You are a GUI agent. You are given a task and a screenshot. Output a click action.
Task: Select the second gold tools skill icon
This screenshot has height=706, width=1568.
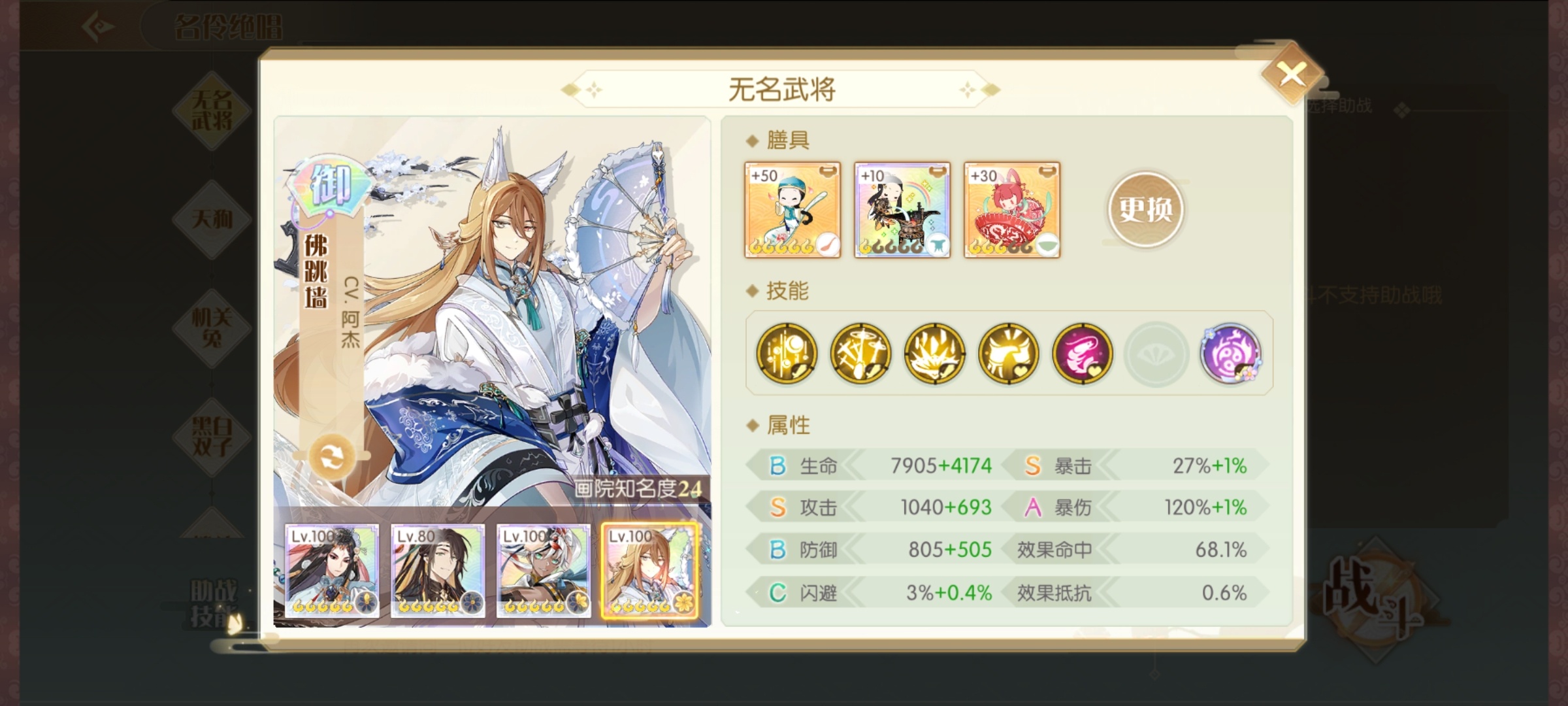coord(860,353)
